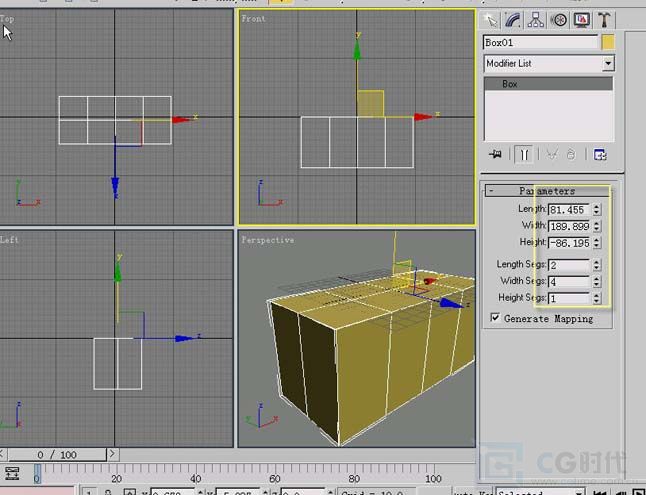646x495 pixels.
Task: Collapse the Parameters rollout
Action: (x=547, y=191)
